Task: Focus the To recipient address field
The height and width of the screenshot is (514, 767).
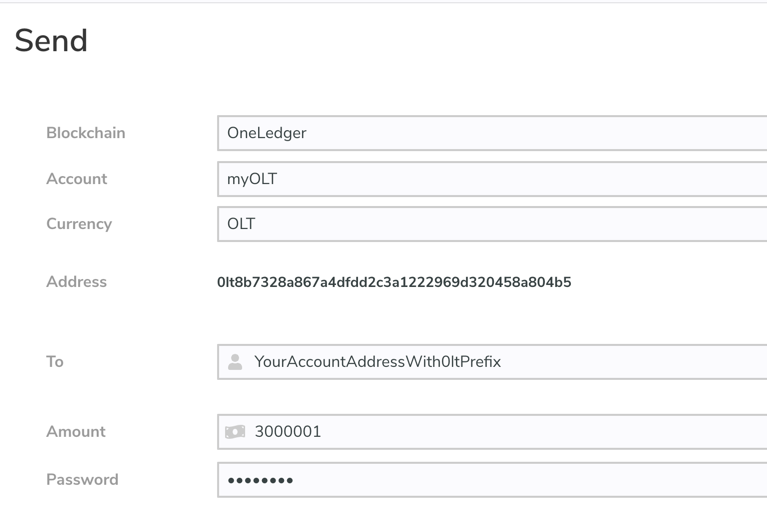Action: (492, 362)
